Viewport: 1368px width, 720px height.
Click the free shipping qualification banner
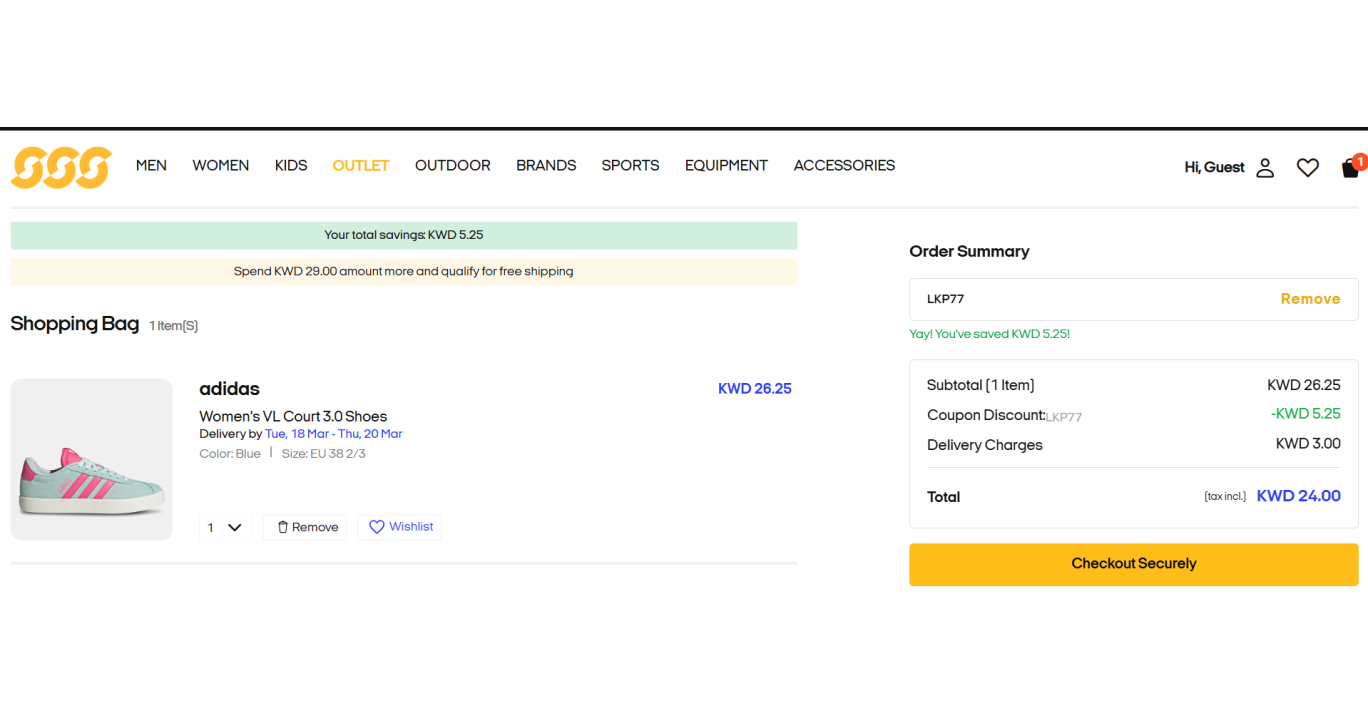click(404, 272)
